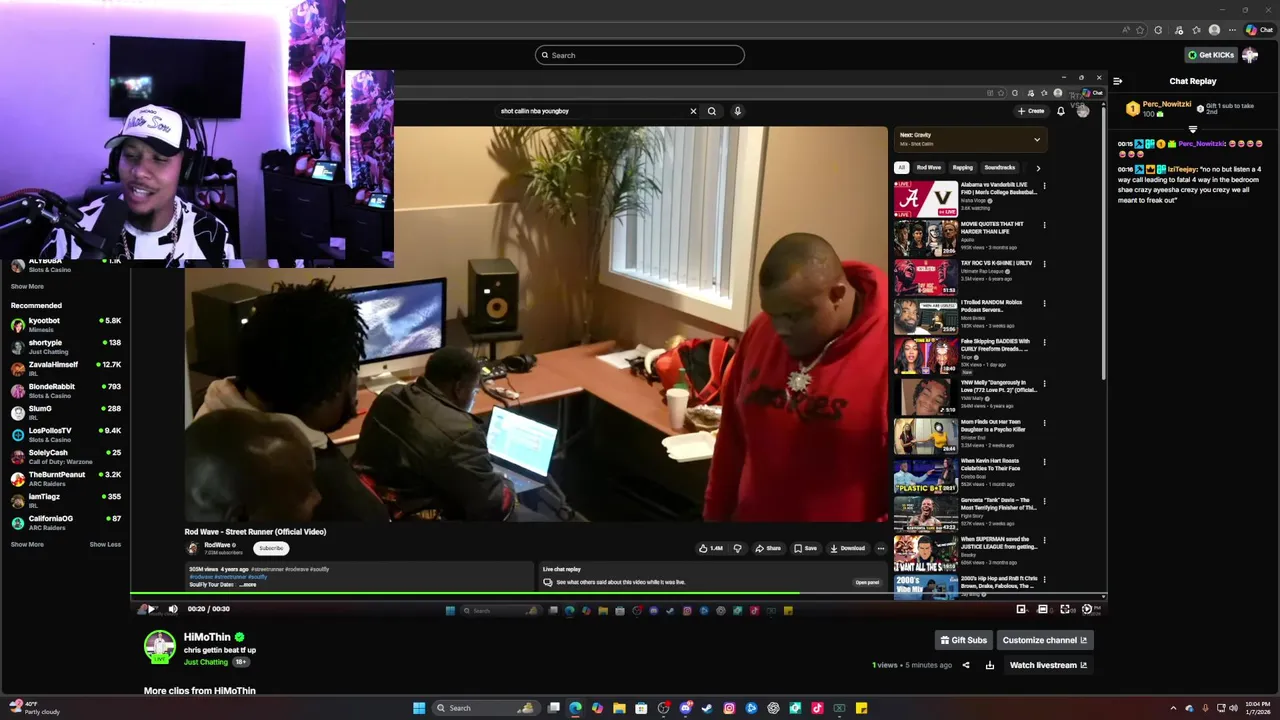Click the green clip progress bar
The image size is (1280, 720).
click(618, 595)
